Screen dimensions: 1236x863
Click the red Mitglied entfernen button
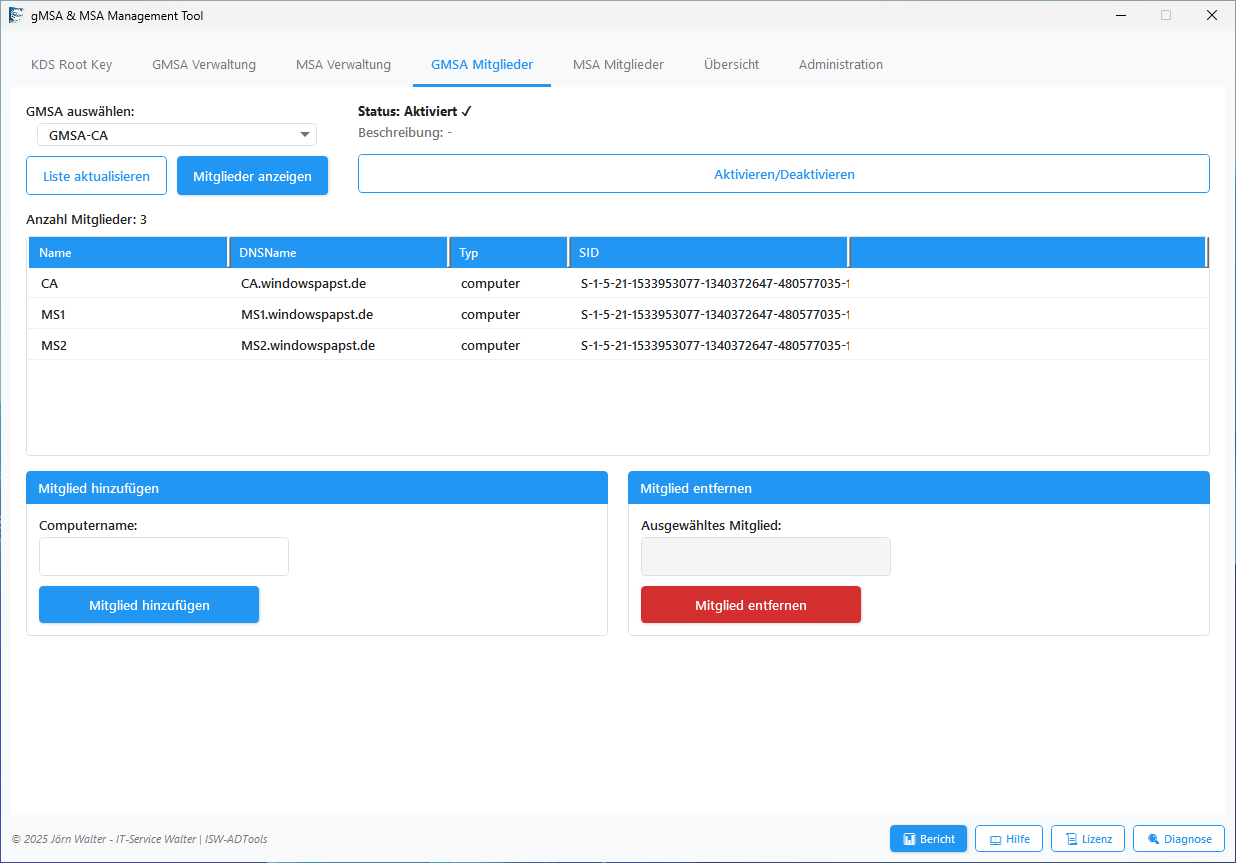coord(750,605)
